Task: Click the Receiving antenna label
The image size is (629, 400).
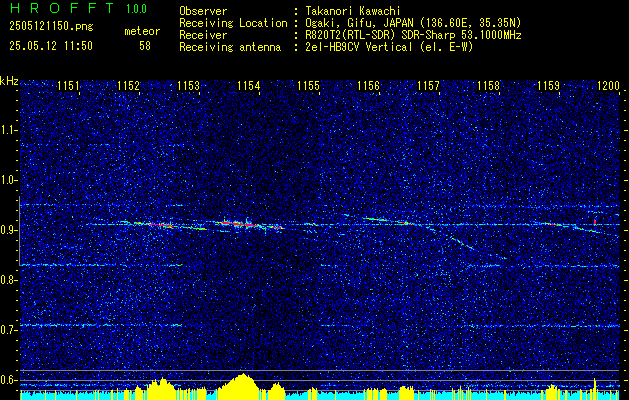Action: click(230, 47)
